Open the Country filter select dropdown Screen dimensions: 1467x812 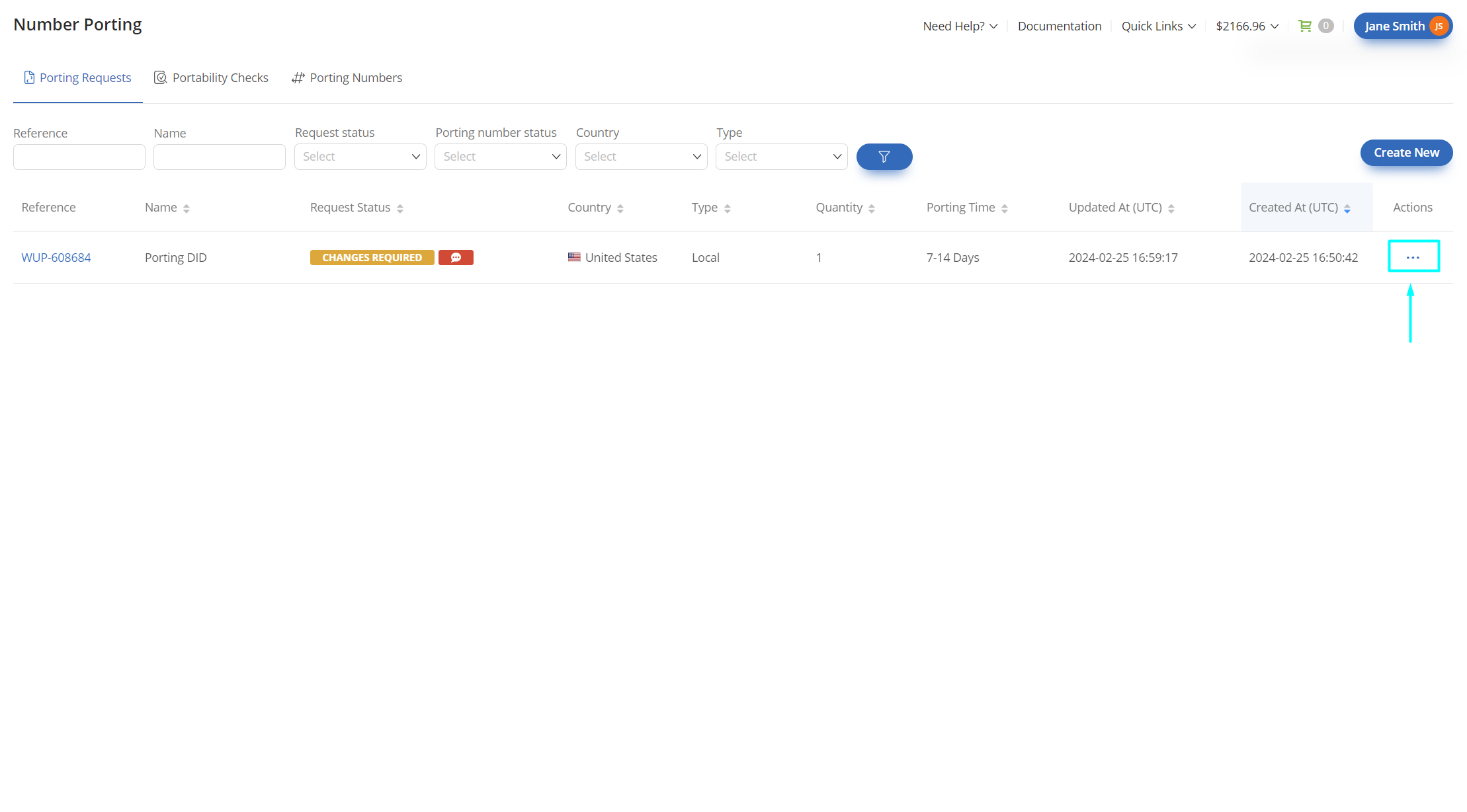point(642,157)
